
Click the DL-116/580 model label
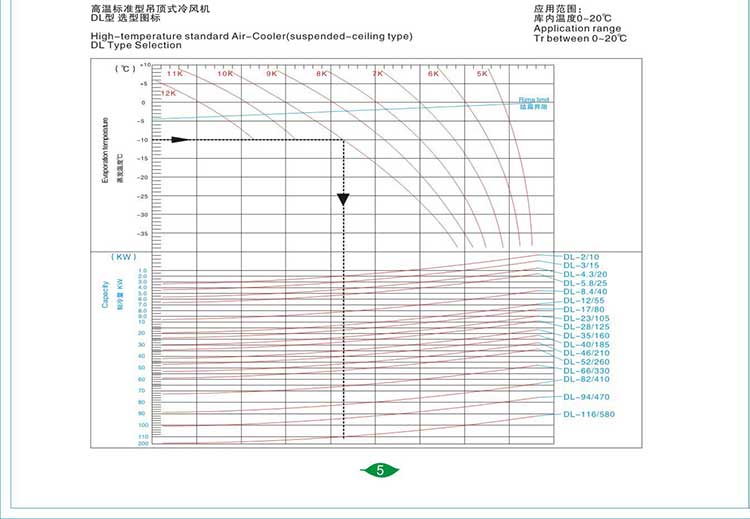[x=589, y=414]
